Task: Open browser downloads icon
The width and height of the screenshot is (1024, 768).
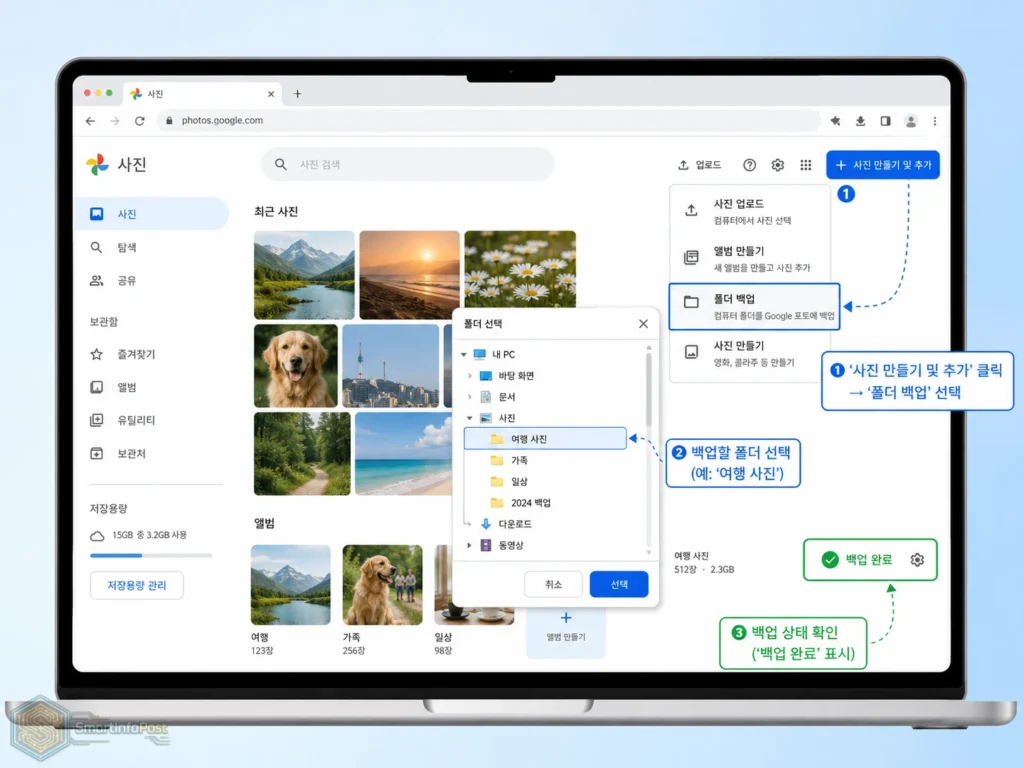Action: tap(860, 121)
